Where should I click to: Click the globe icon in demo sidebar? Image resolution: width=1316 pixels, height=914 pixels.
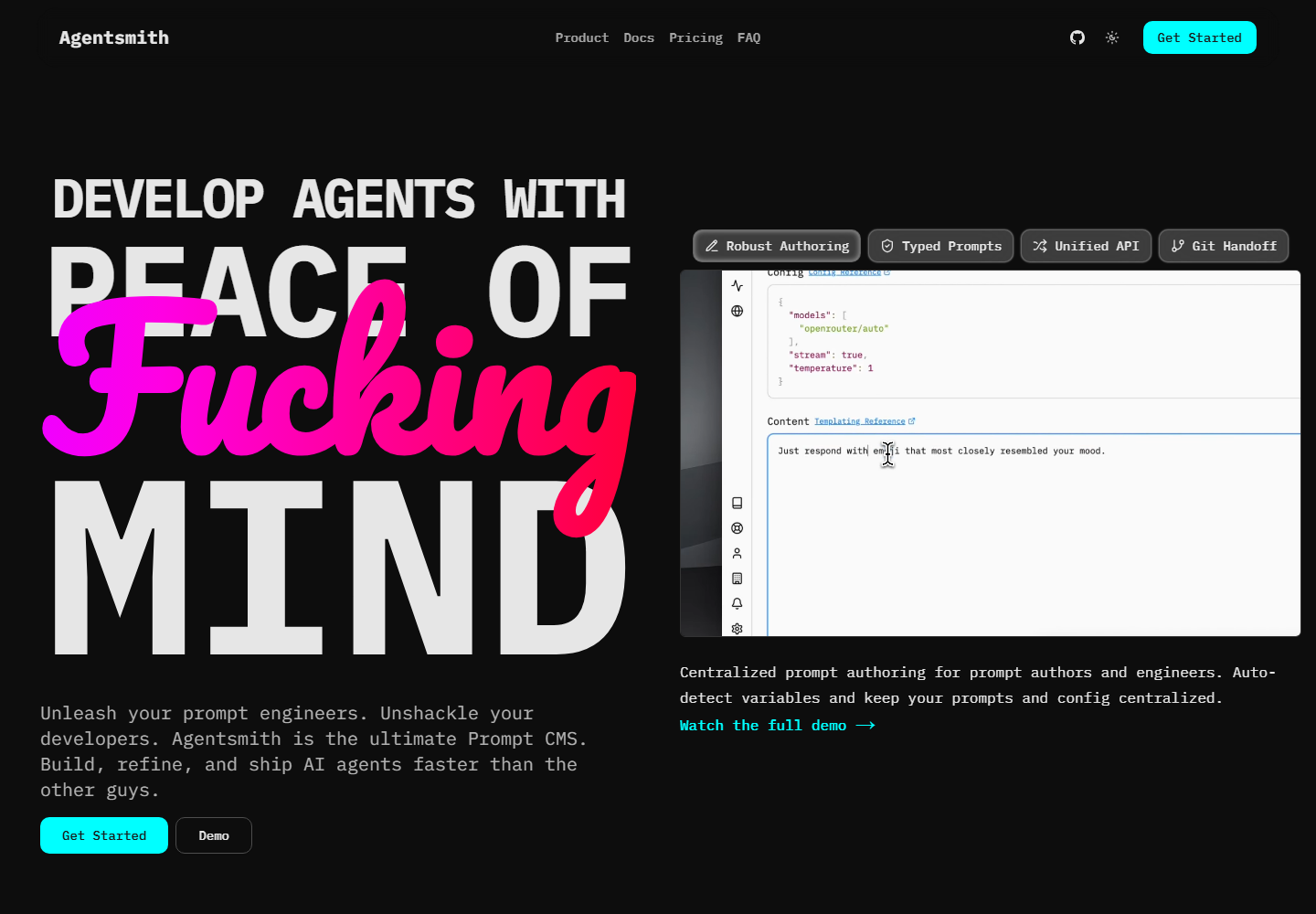pyautogui.click(x=738, y=311)
